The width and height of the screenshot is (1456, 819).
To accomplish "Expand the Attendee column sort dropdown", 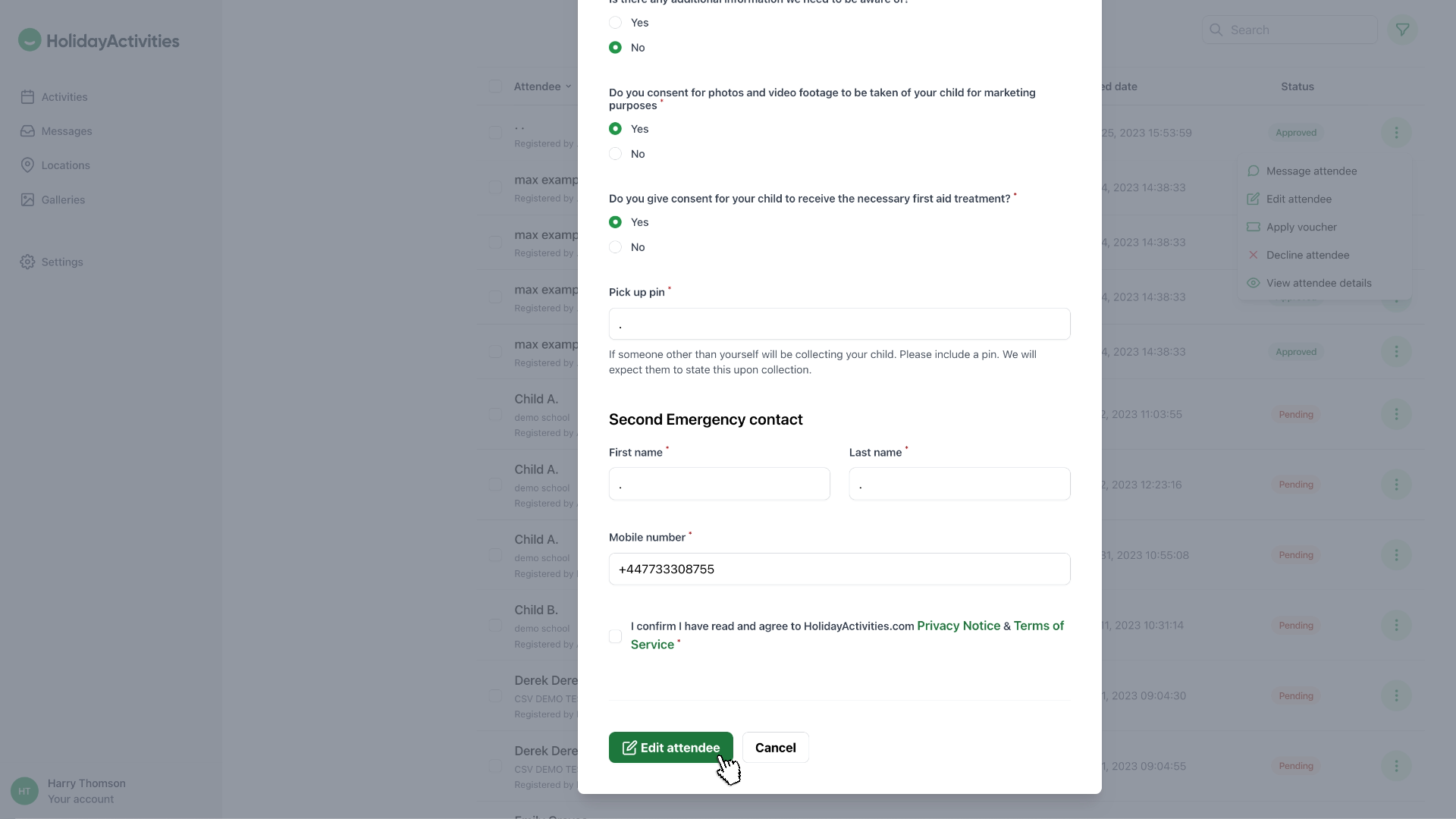I will click(568, 87).
